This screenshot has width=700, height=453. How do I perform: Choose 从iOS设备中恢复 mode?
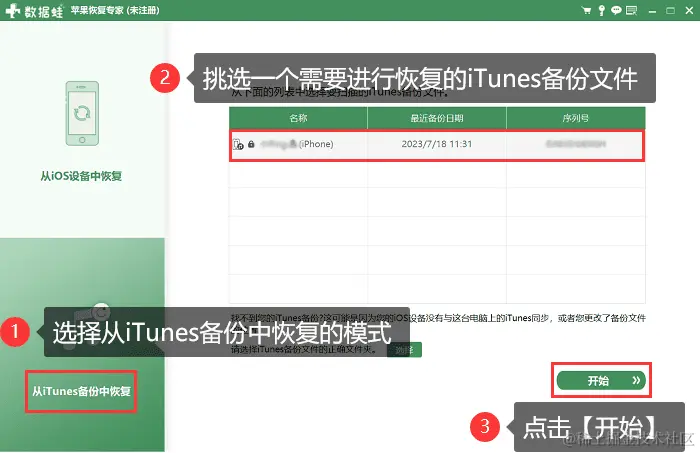(x=81, y=176)
